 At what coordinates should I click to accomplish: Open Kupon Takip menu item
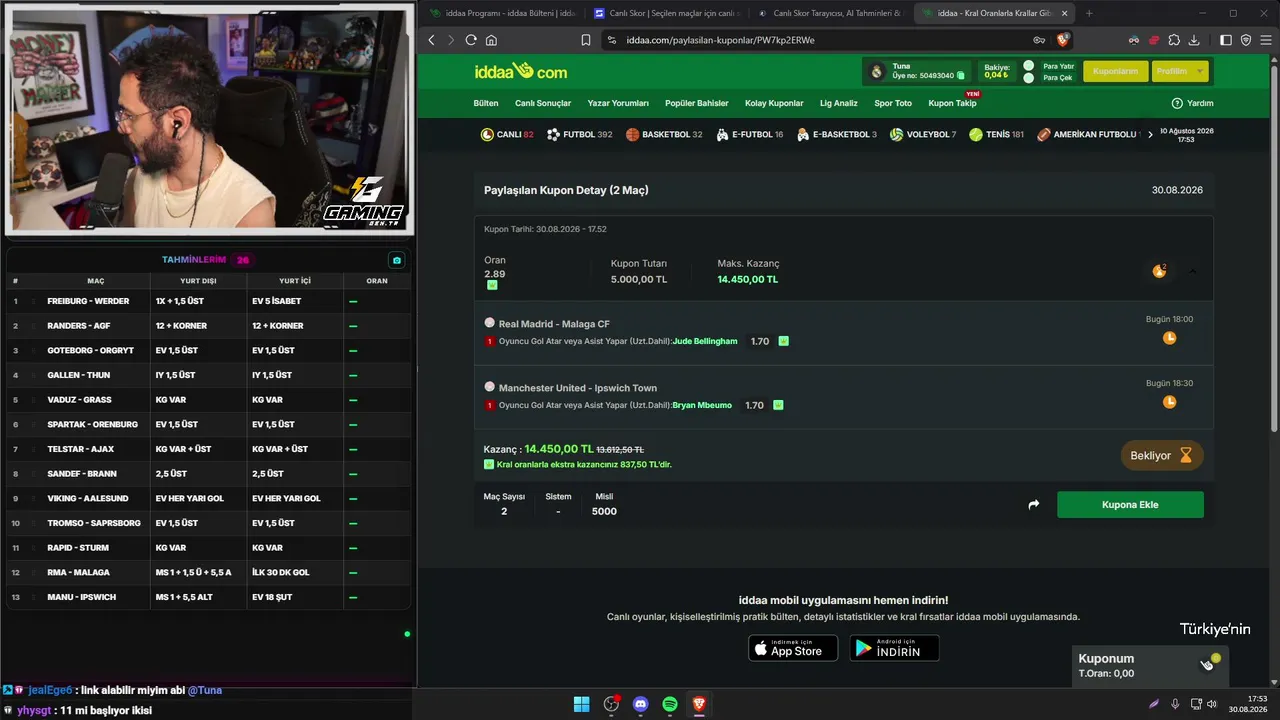[x=952, y=103]
